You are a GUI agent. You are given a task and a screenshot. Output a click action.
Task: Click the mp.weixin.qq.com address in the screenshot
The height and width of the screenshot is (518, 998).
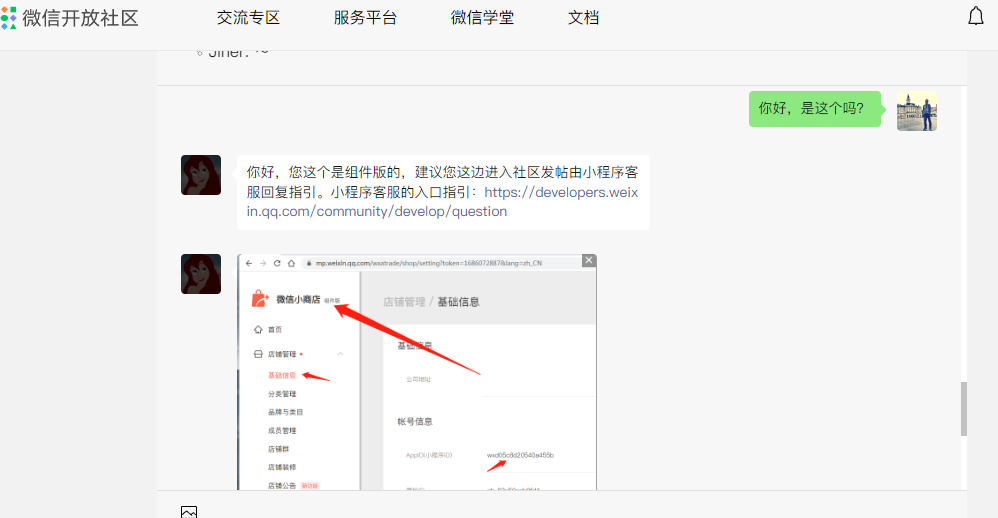pyautogui.click(x=428, y=263)
